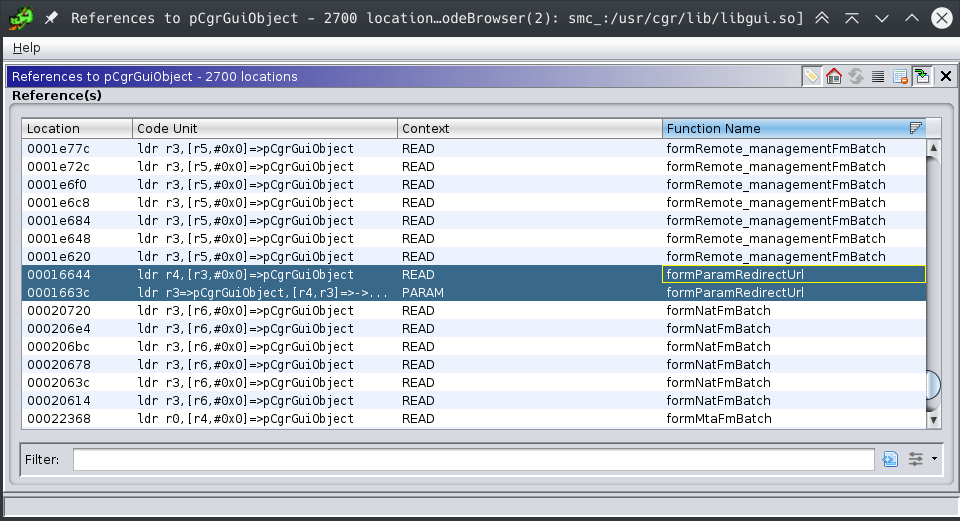
Task: Click the filter options sliders icon
Action: pyautogui.click(x=915, y=459)
